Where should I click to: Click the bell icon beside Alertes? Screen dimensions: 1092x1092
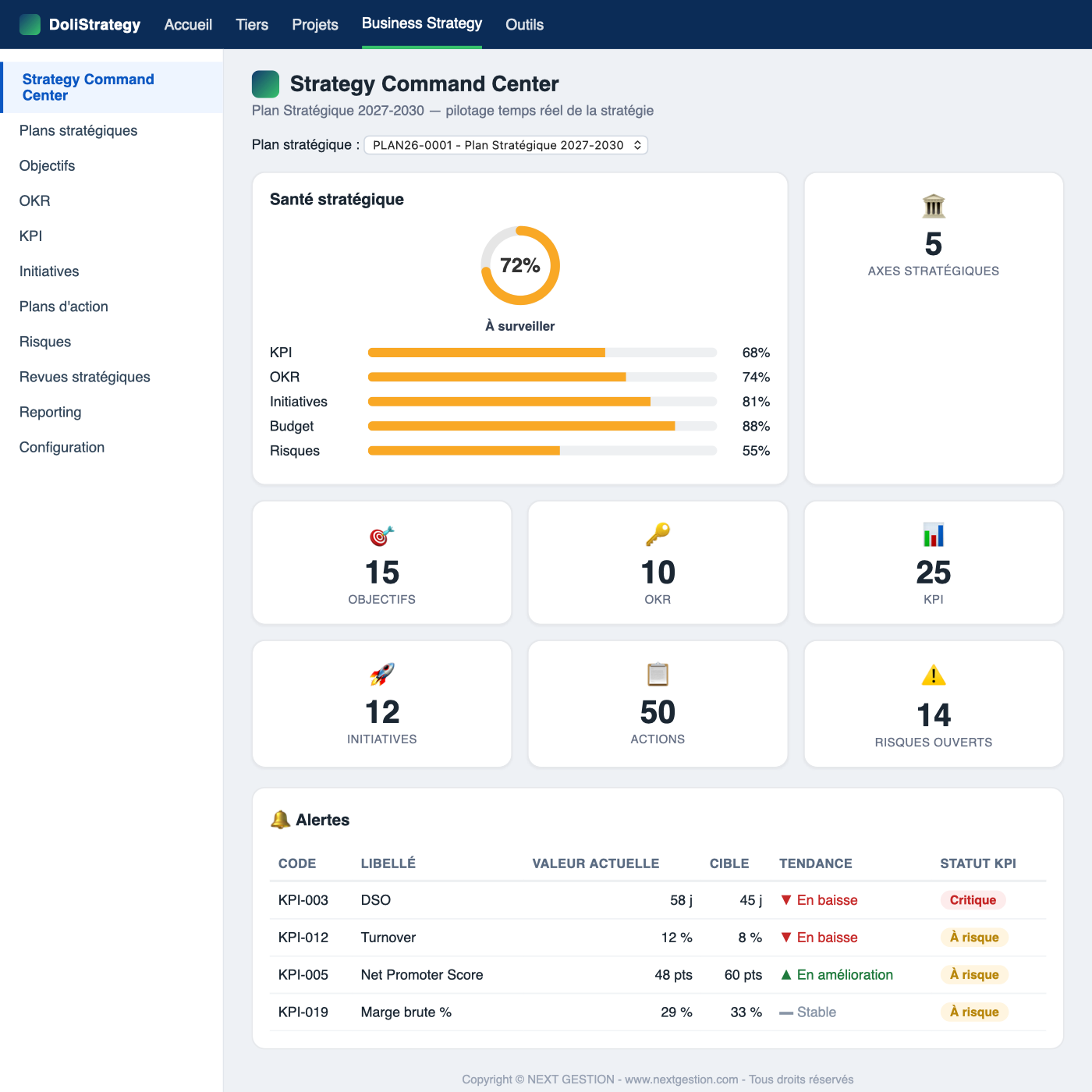(280, 820)
